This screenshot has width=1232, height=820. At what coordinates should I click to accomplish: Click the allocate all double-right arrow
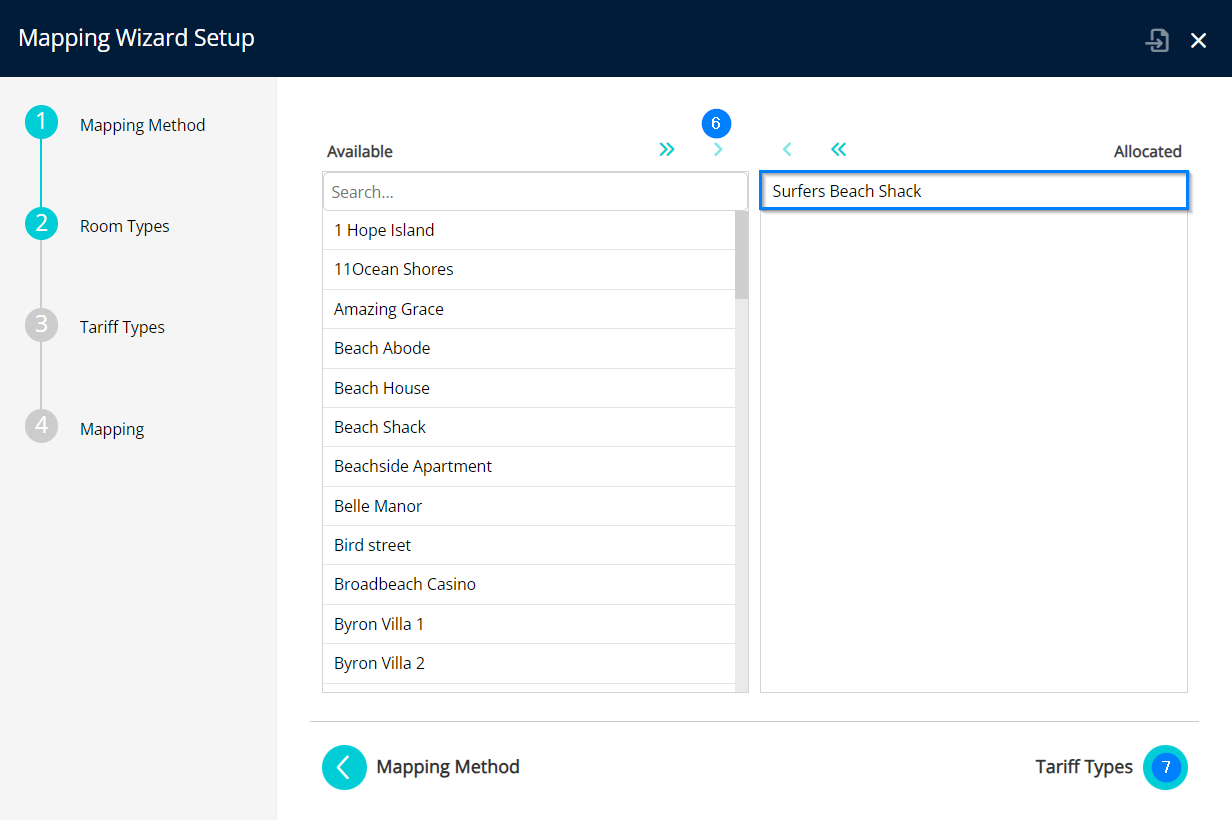[x=667, y=150]
